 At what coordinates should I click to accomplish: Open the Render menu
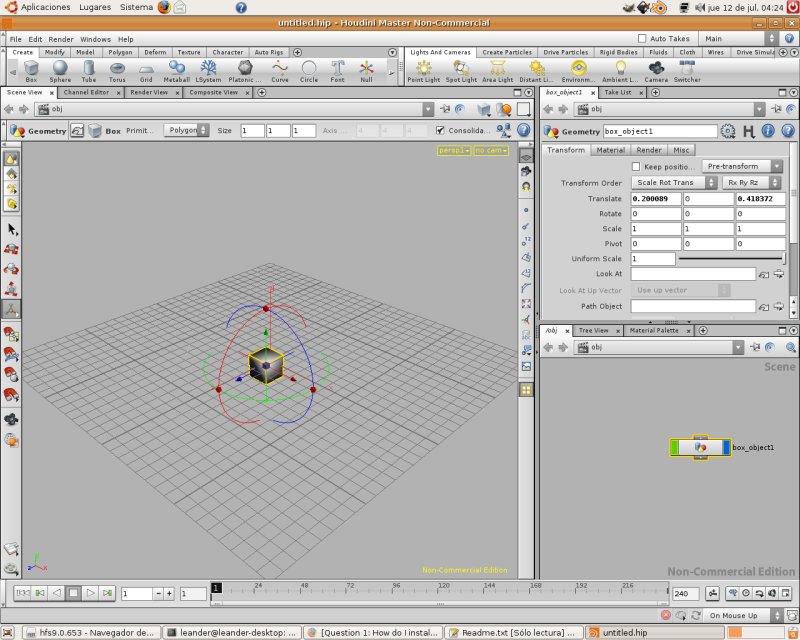click(61, 39)
